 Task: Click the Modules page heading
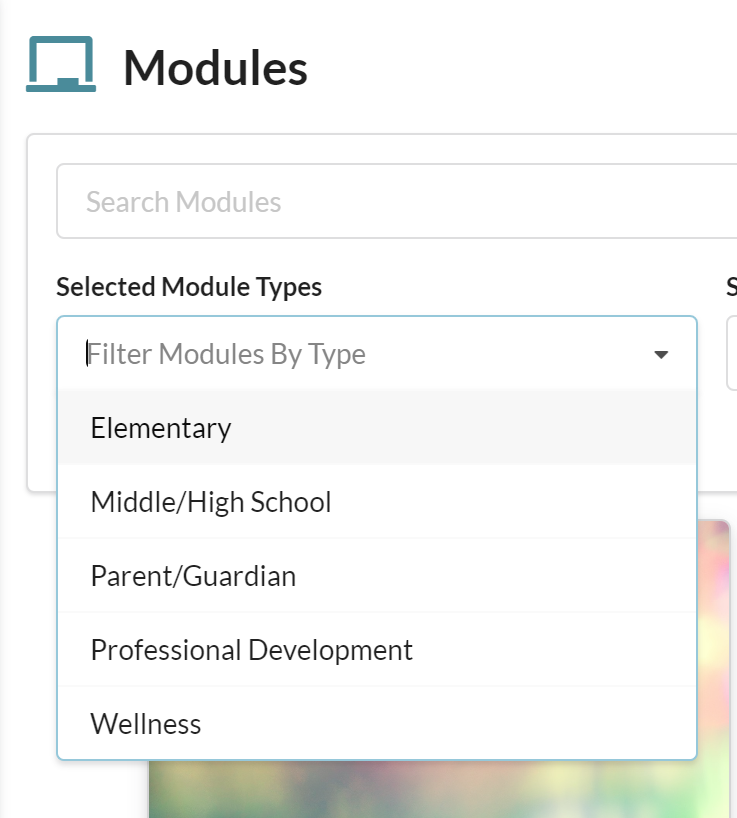pyautogui.click(x=215, y=67)
